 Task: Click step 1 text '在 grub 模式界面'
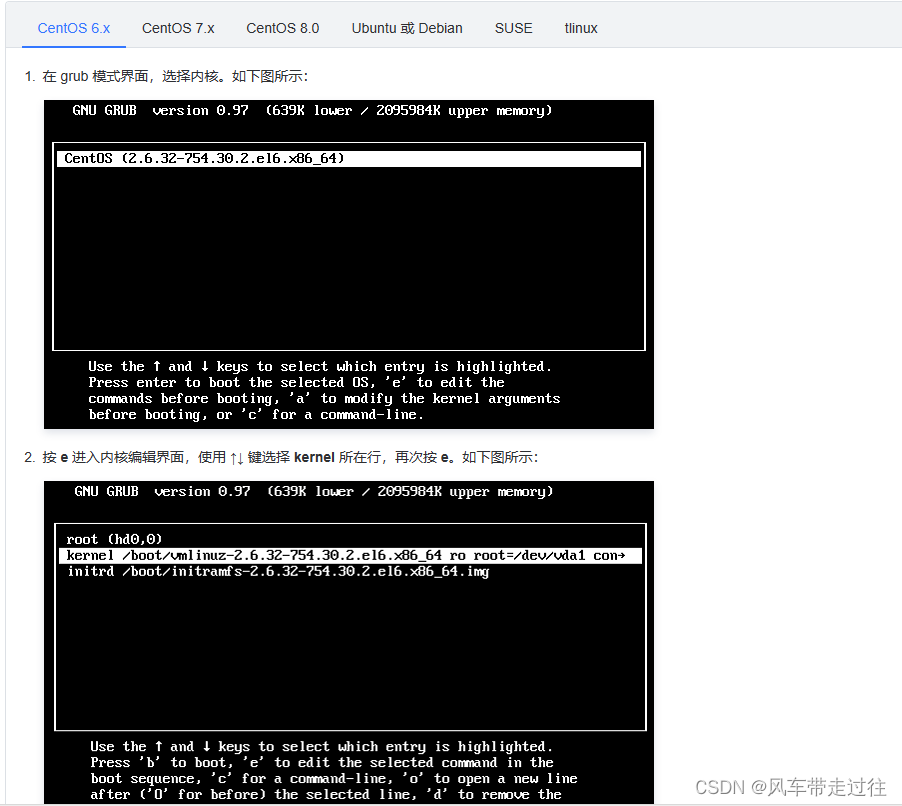[95, 77]
